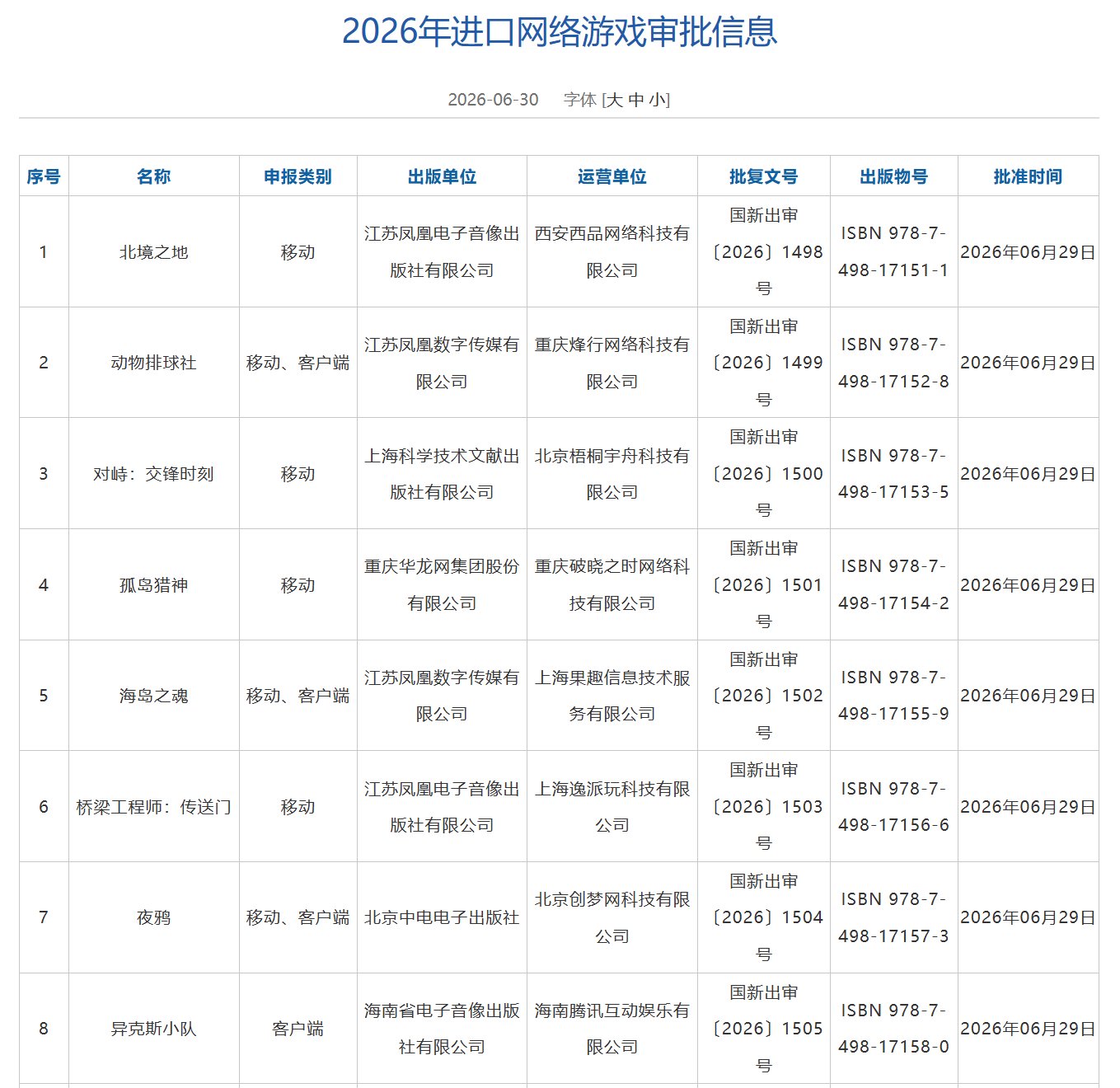
Task: Click publisher 海南省电子音像出版社有限公司
Action: click(x=442, y=1029)
